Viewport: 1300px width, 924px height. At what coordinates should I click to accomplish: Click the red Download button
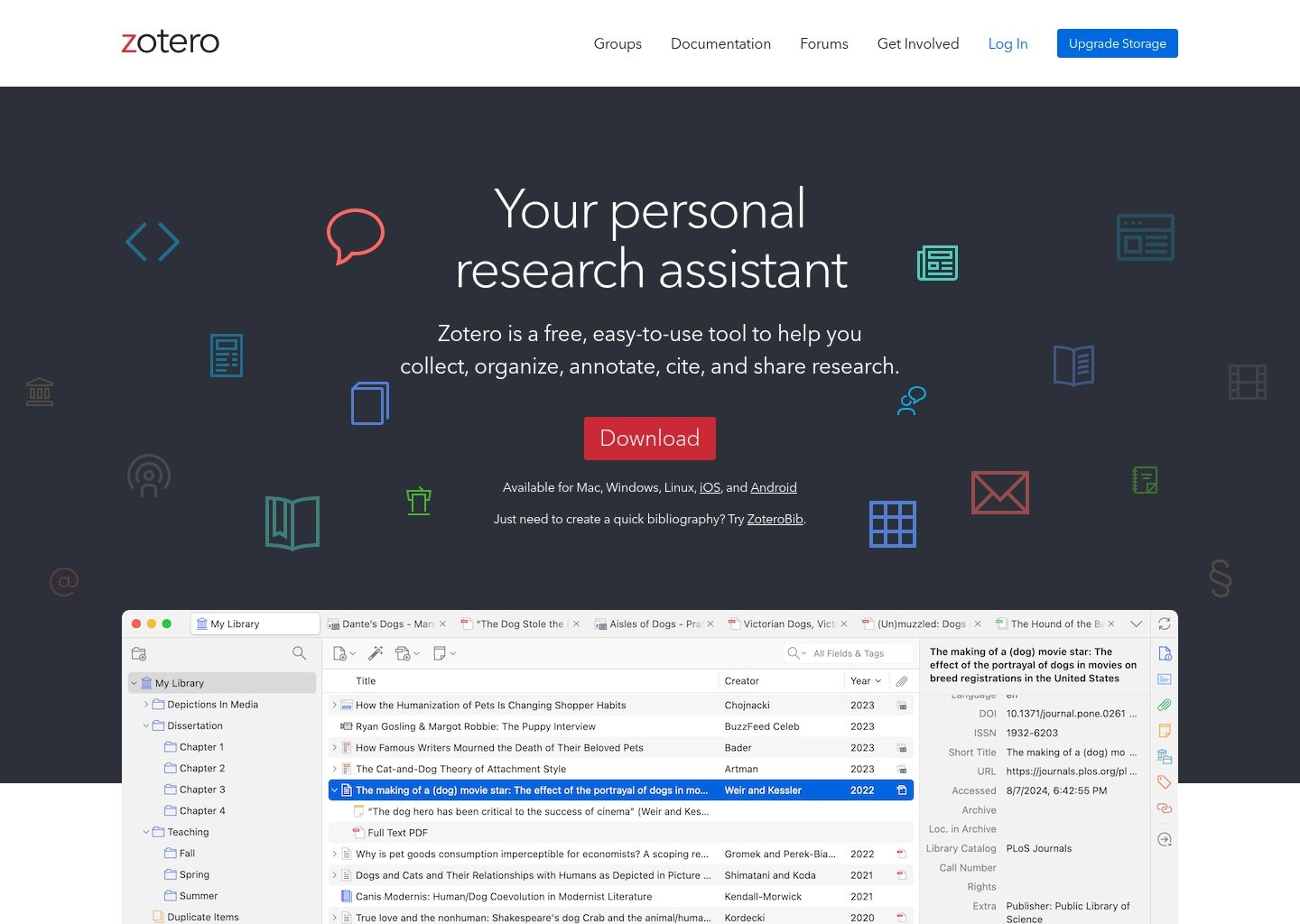pyautogui.click(x=650, y=439)
